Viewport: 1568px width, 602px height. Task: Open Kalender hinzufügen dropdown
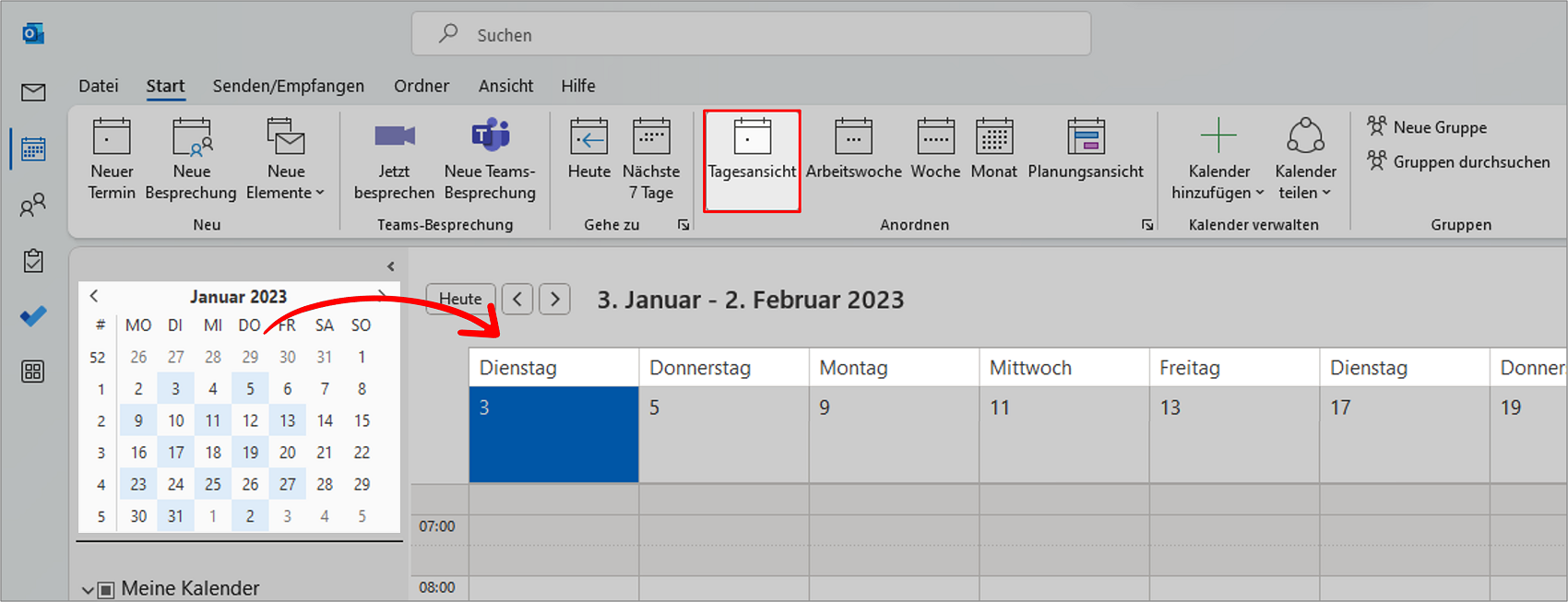1218,159
